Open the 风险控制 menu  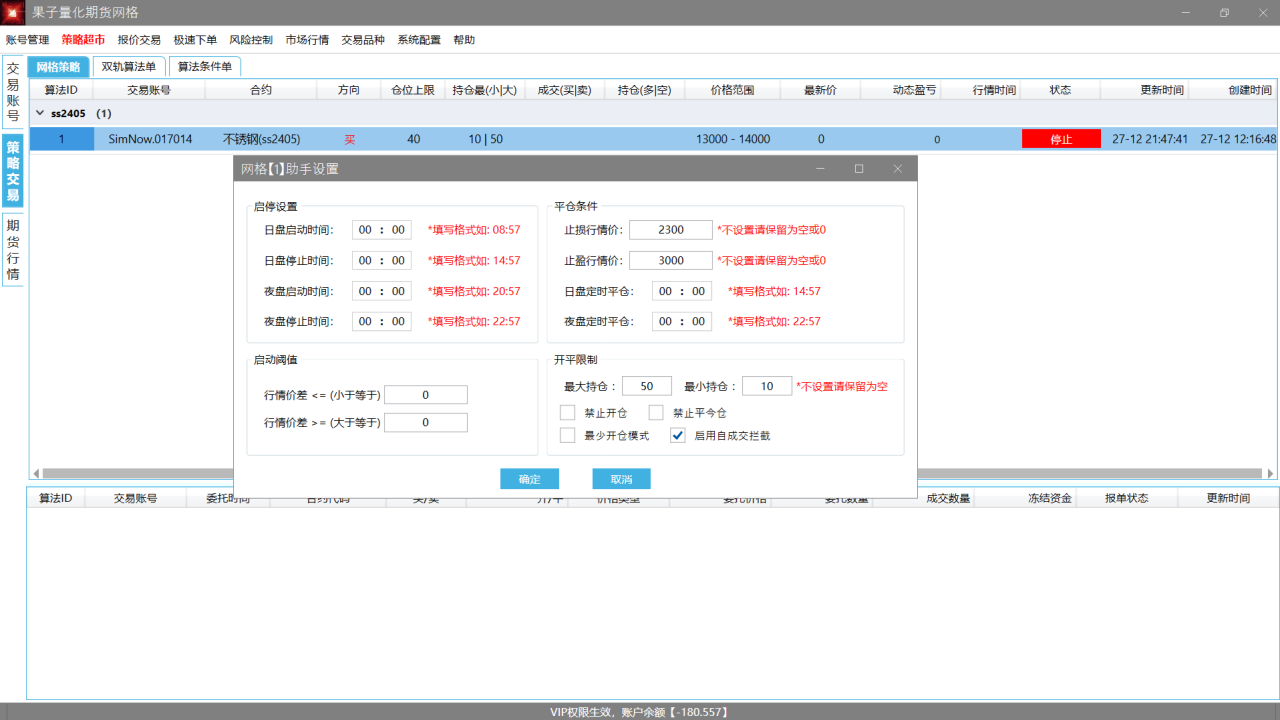[250, 39]
